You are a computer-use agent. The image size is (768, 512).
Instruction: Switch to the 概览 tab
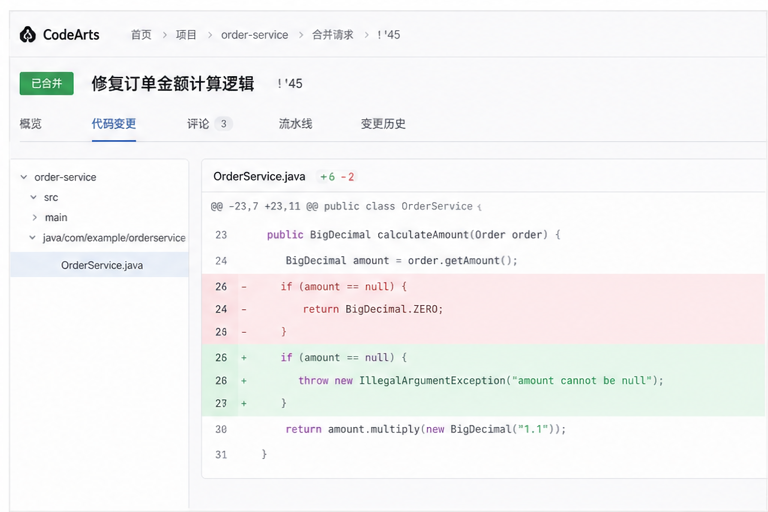pyautogui.click(x=30, y=123)
